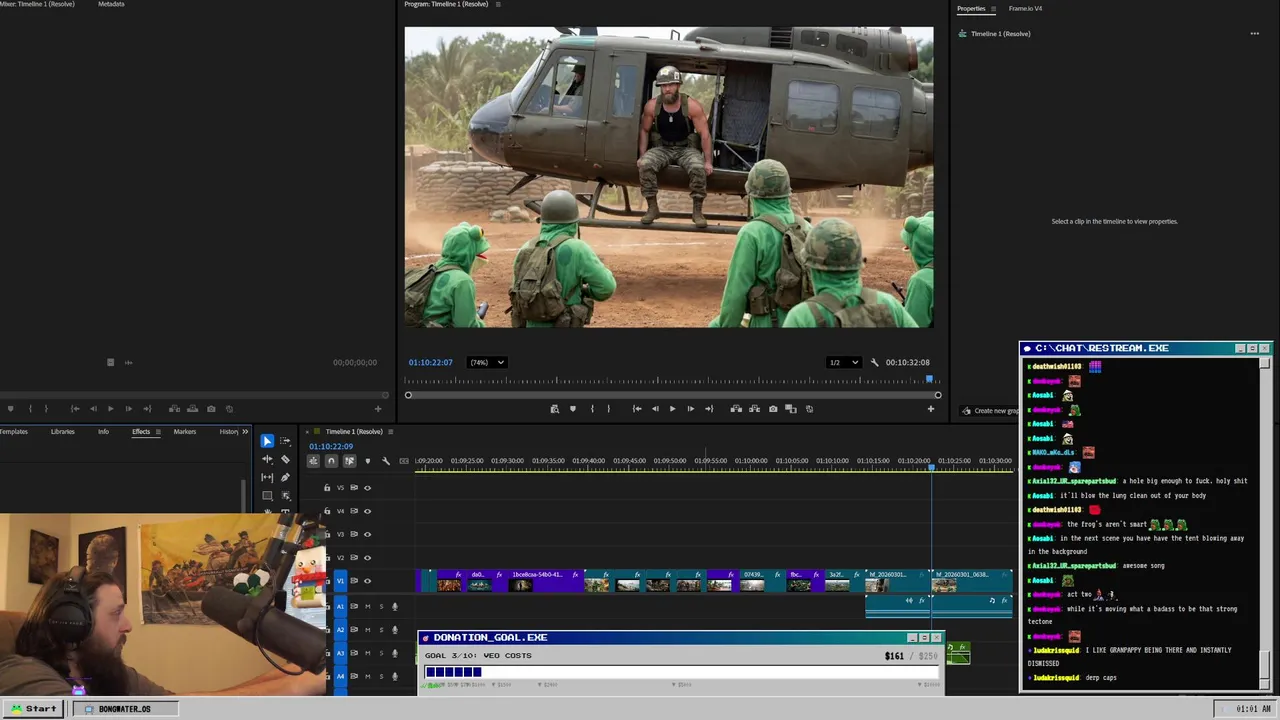Mark In point in Program monitor
1280x720 pixels.
592,408
